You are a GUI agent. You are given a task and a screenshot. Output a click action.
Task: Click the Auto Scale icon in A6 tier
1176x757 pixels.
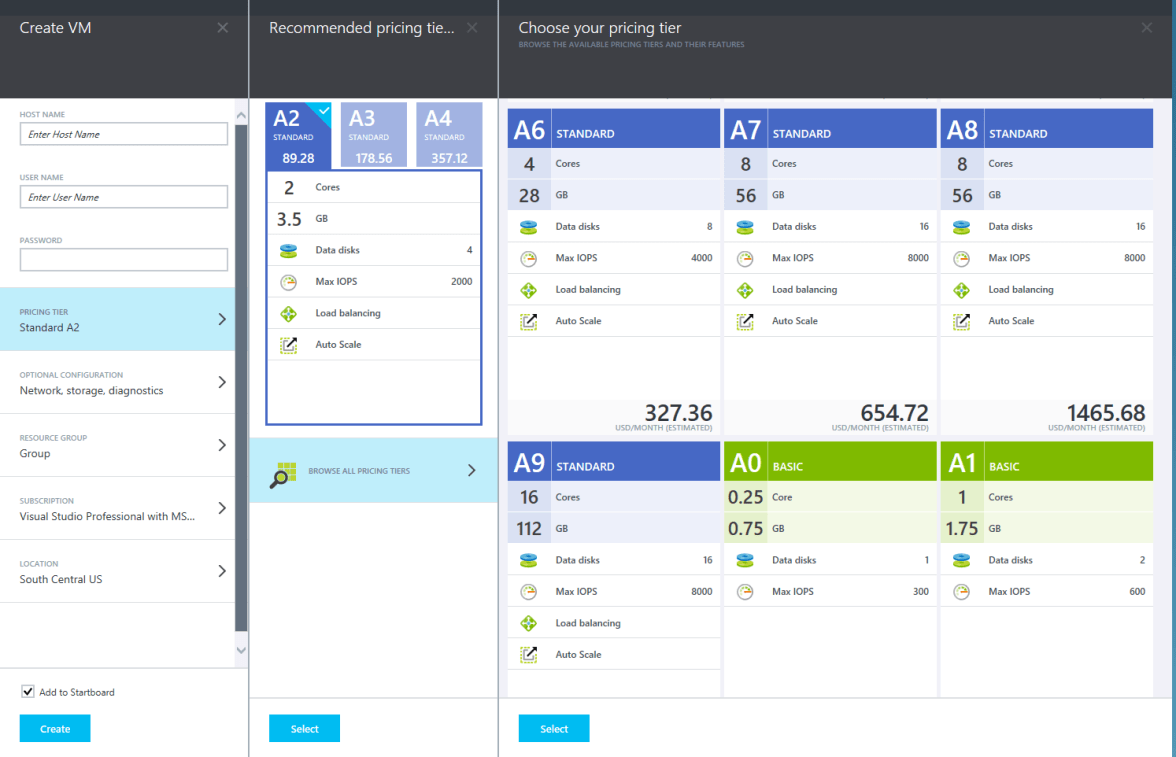pyautogui.click(x=529, y=321)
